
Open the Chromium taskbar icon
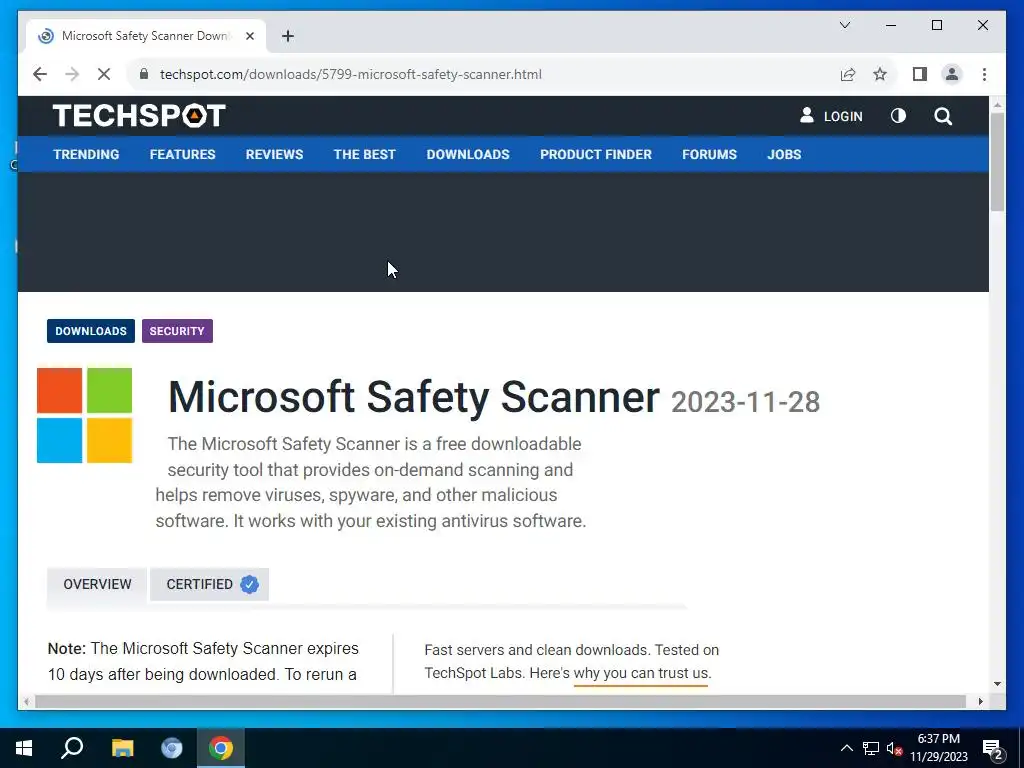(x=172, y=748)
